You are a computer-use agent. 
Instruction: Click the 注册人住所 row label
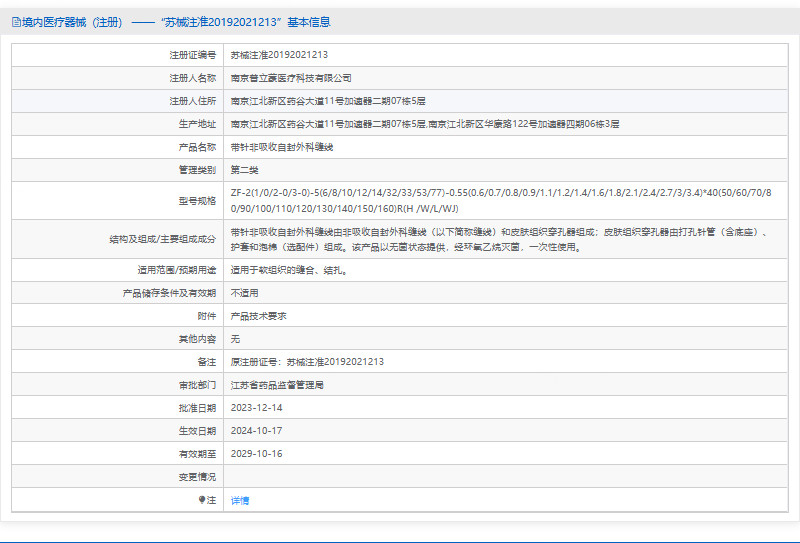tap(192, 101)
